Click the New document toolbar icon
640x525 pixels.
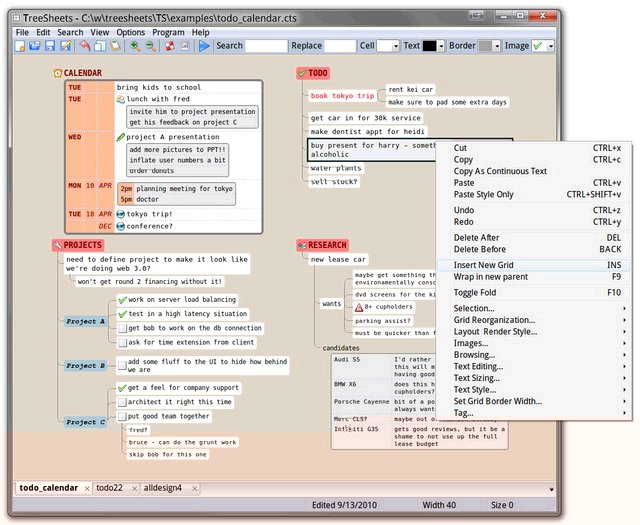(20, 46)
